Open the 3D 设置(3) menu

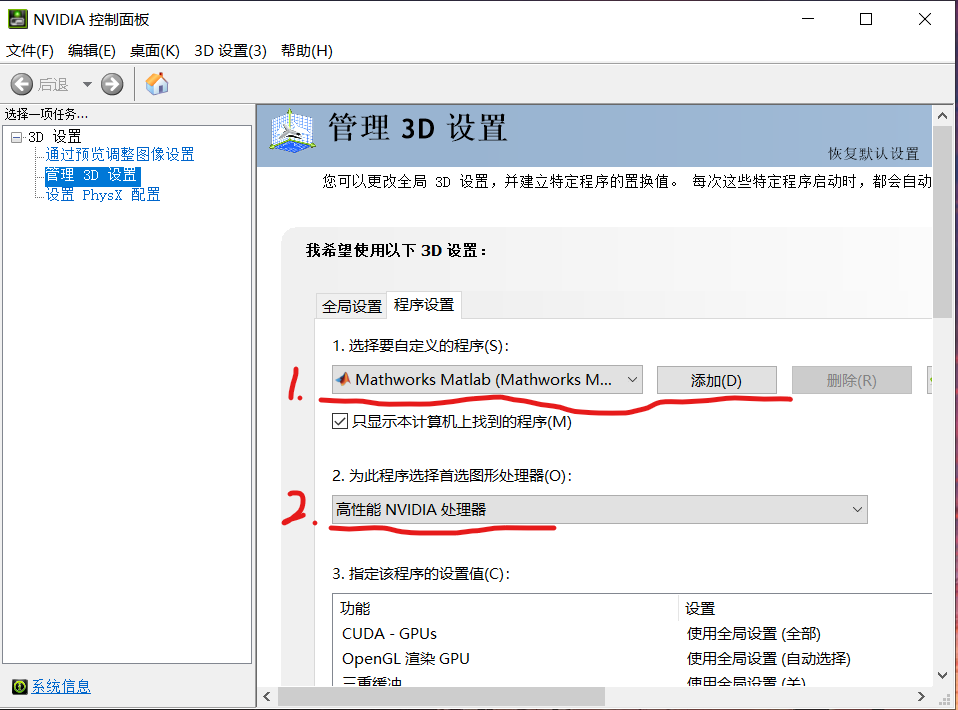[x=230, y=51]
